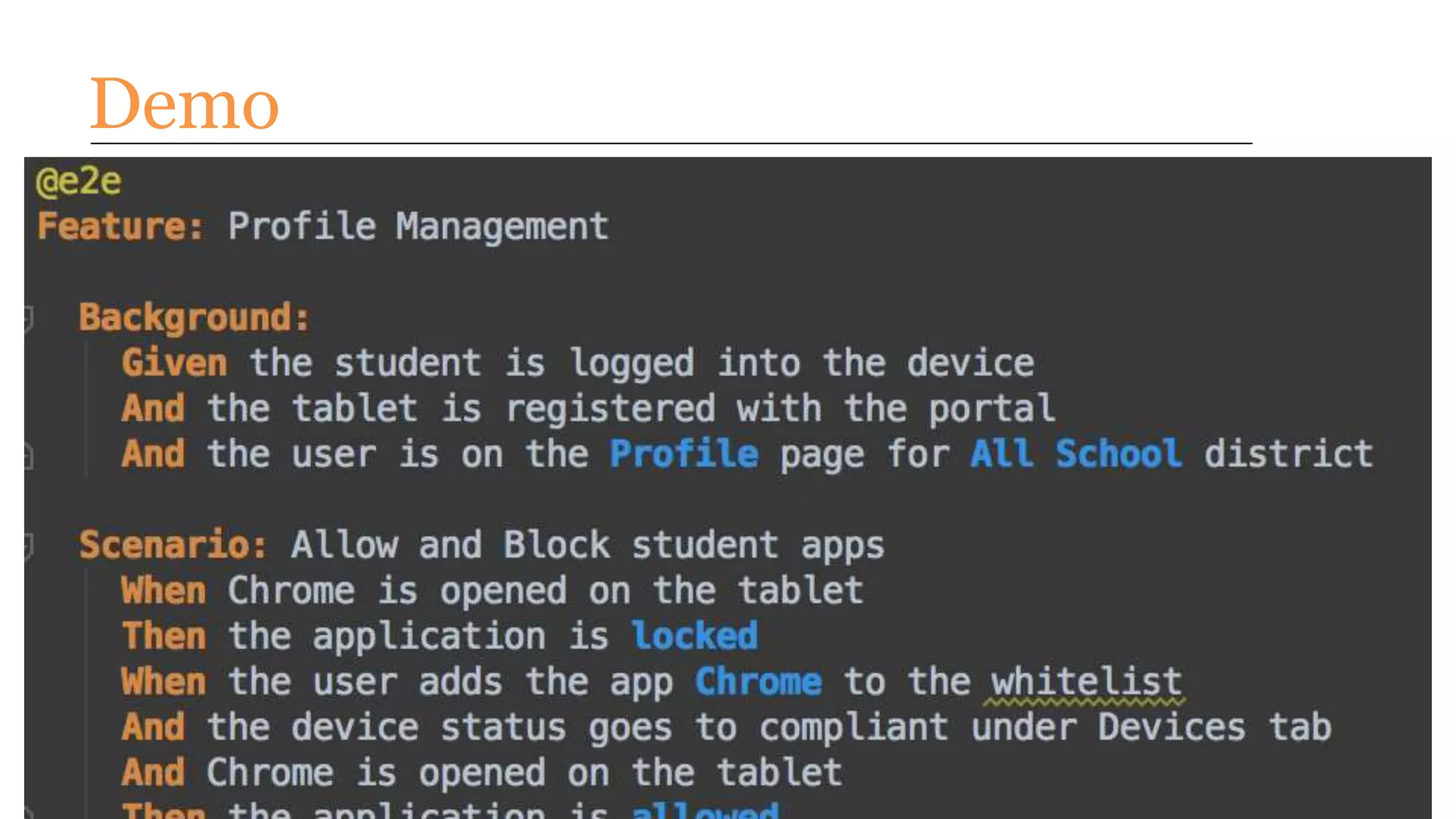Click the @e2e tag annotation
This screenshot has width=1456, height=819.
[x=79, y=181]
